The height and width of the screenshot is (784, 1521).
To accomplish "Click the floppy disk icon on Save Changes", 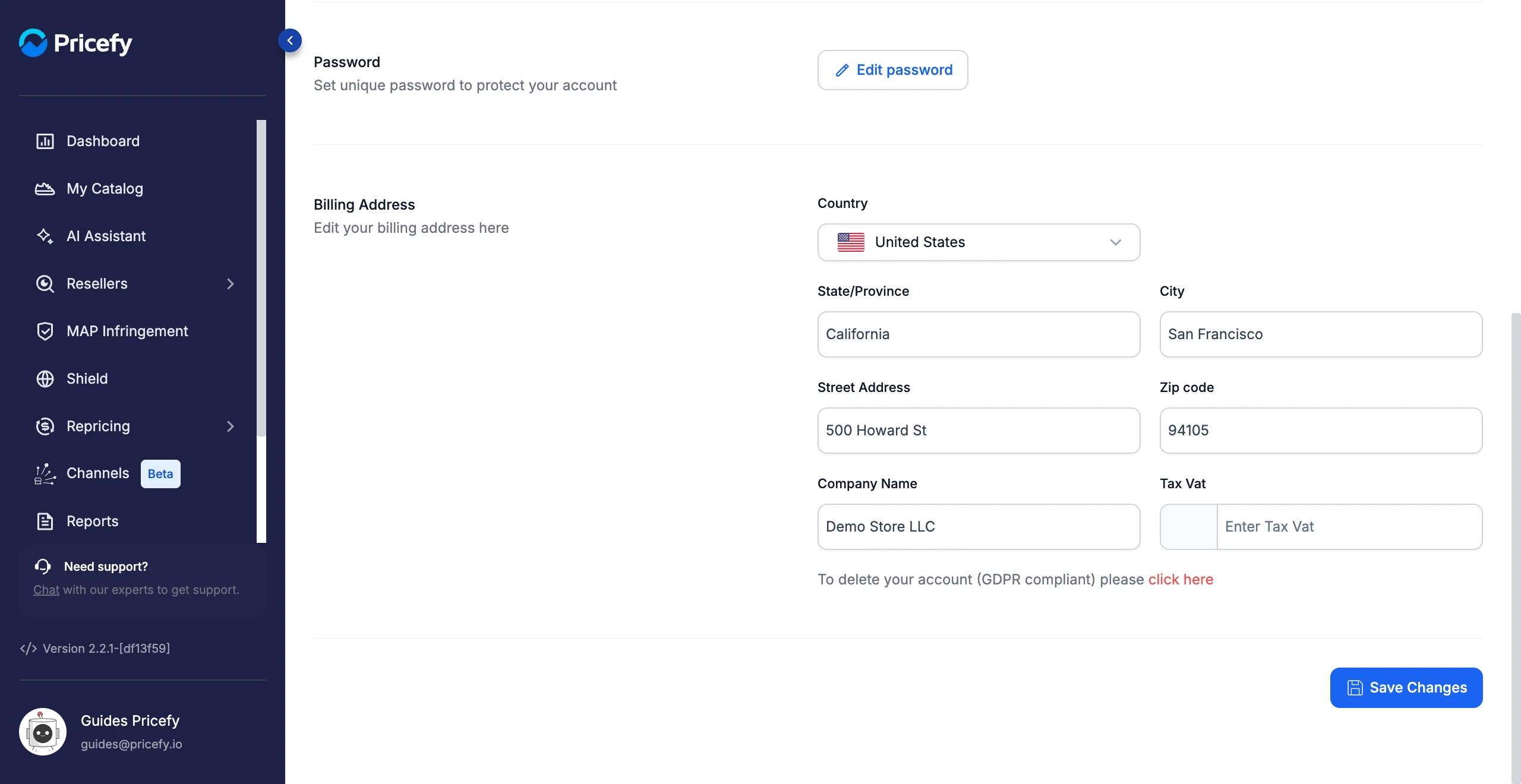I will point(1355,688).
